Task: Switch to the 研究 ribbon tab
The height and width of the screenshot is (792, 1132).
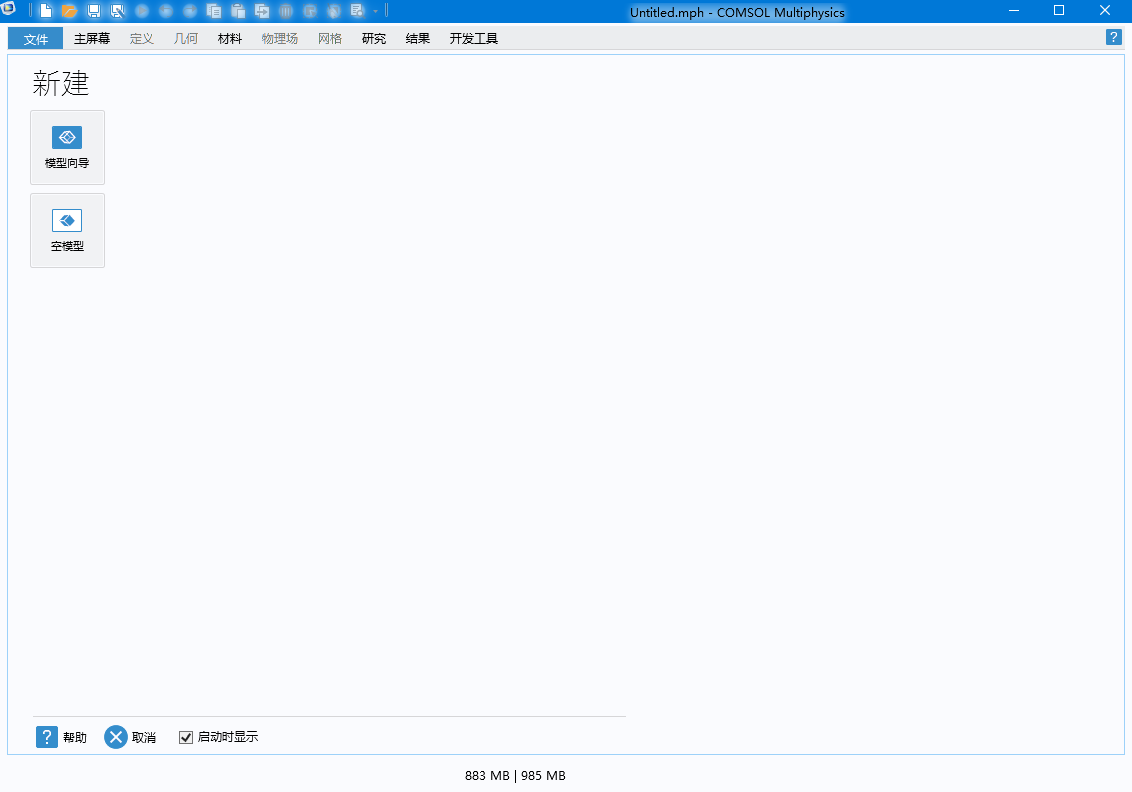Action: pos(373,38)
